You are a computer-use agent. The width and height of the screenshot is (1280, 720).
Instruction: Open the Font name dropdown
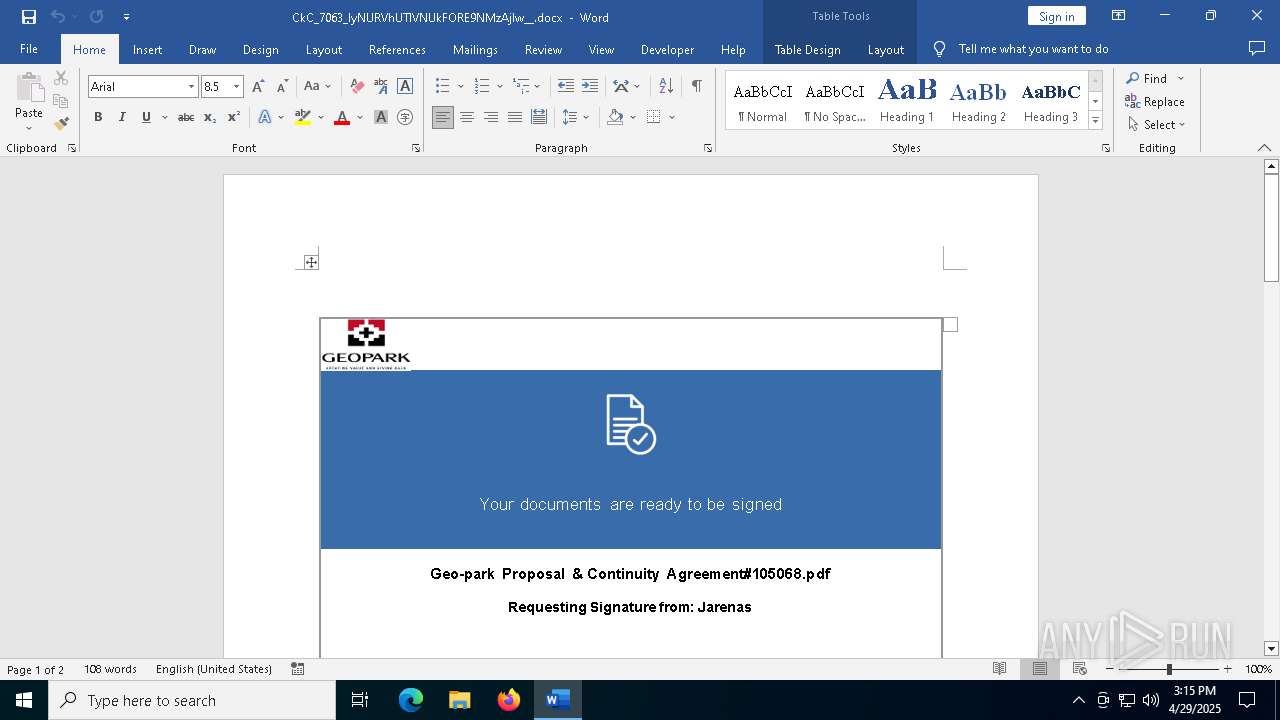pos(191,87)
